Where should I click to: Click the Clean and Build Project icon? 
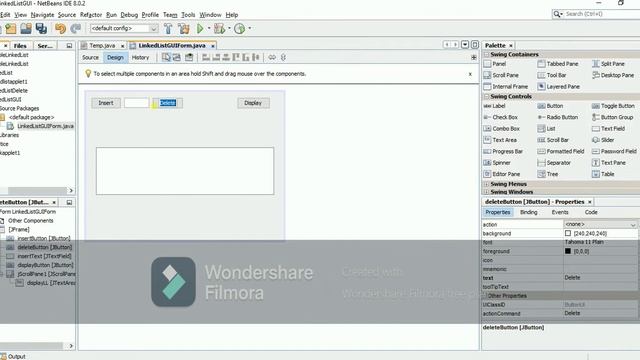[x=184, y=28]
